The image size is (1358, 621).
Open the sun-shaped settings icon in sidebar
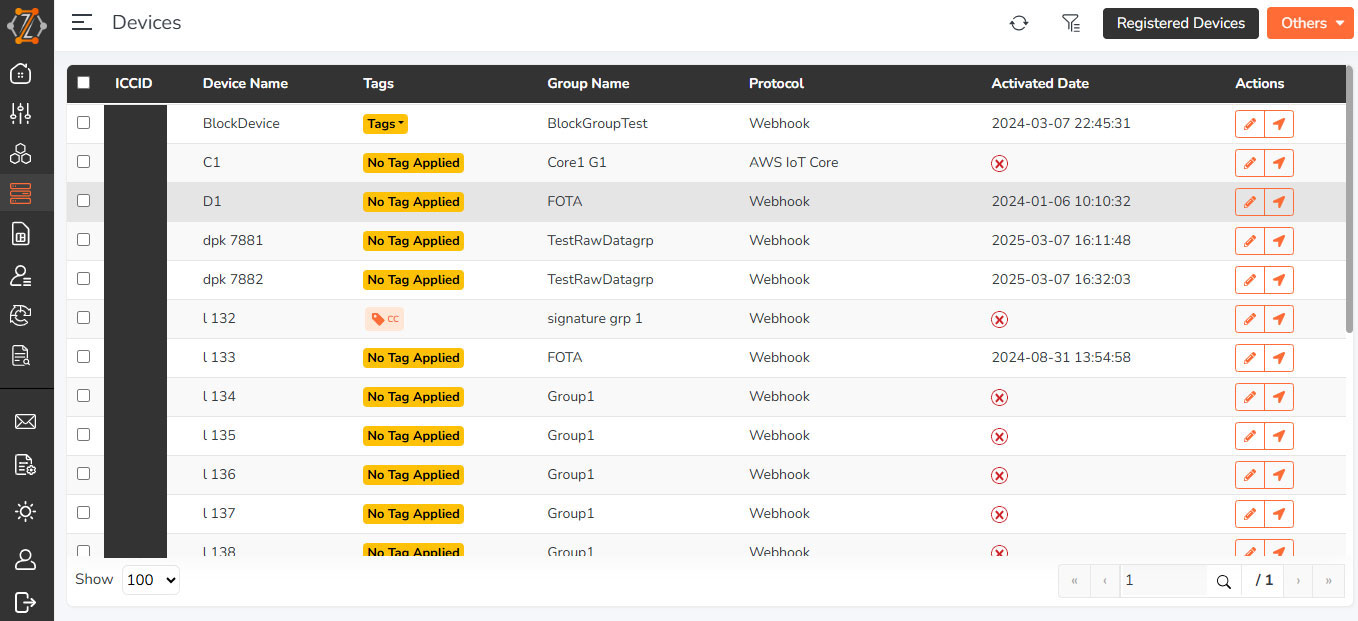point(25,512)
